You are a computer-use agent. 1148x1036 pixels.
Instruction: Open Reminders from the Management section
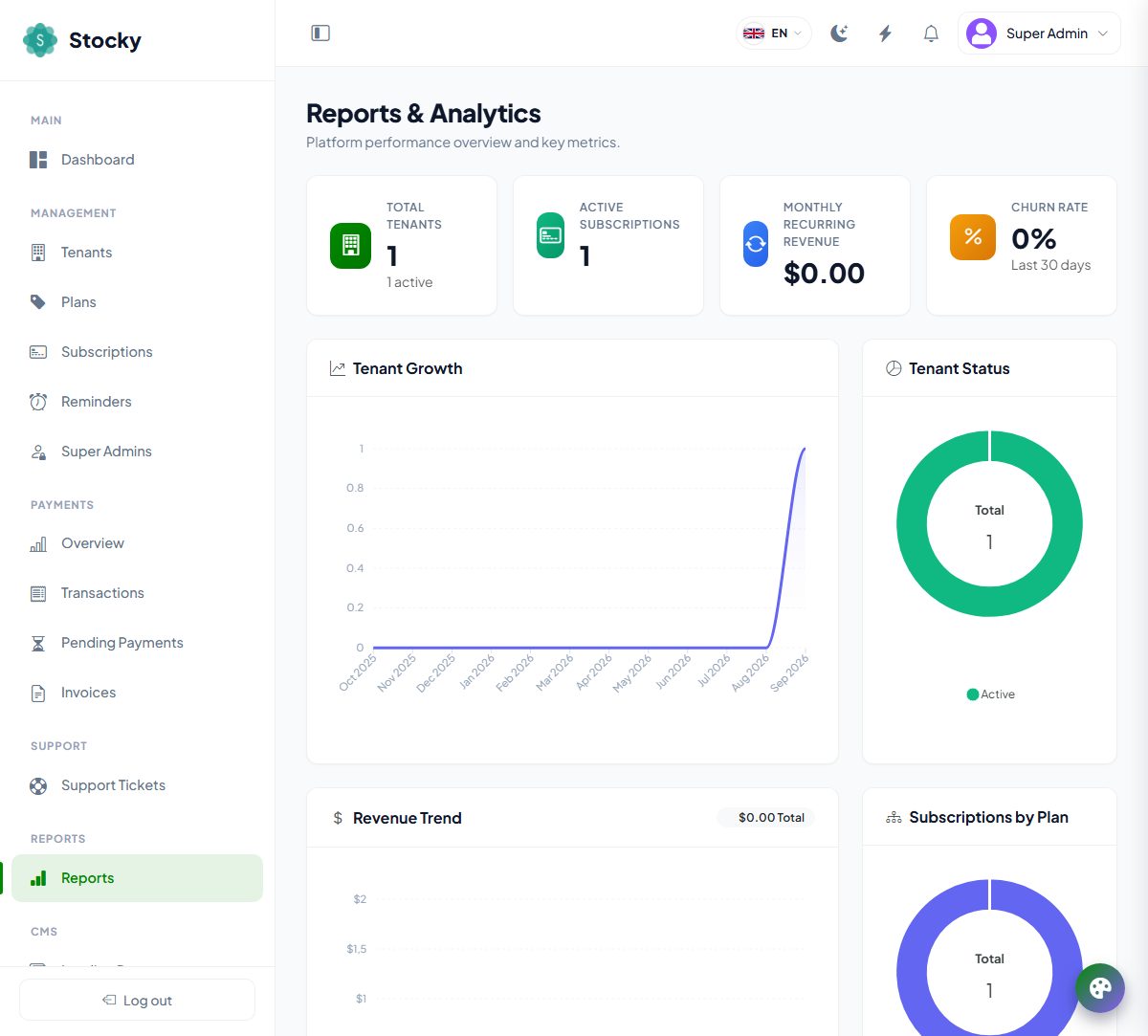(x=138, y=402)
